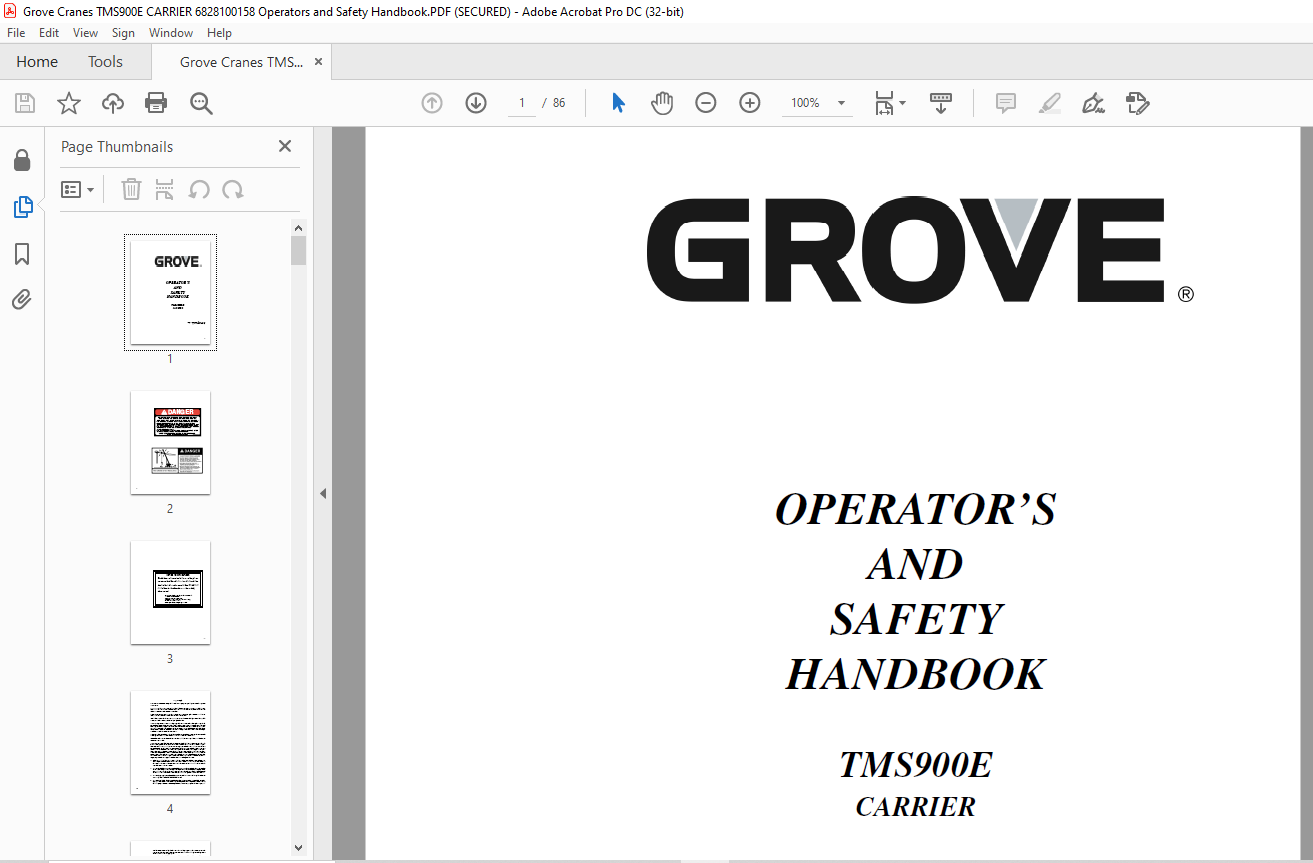1313x863 pixels.
Task: Click the word 'HANDBOOK' on the page
Action: tap(916, 674)
